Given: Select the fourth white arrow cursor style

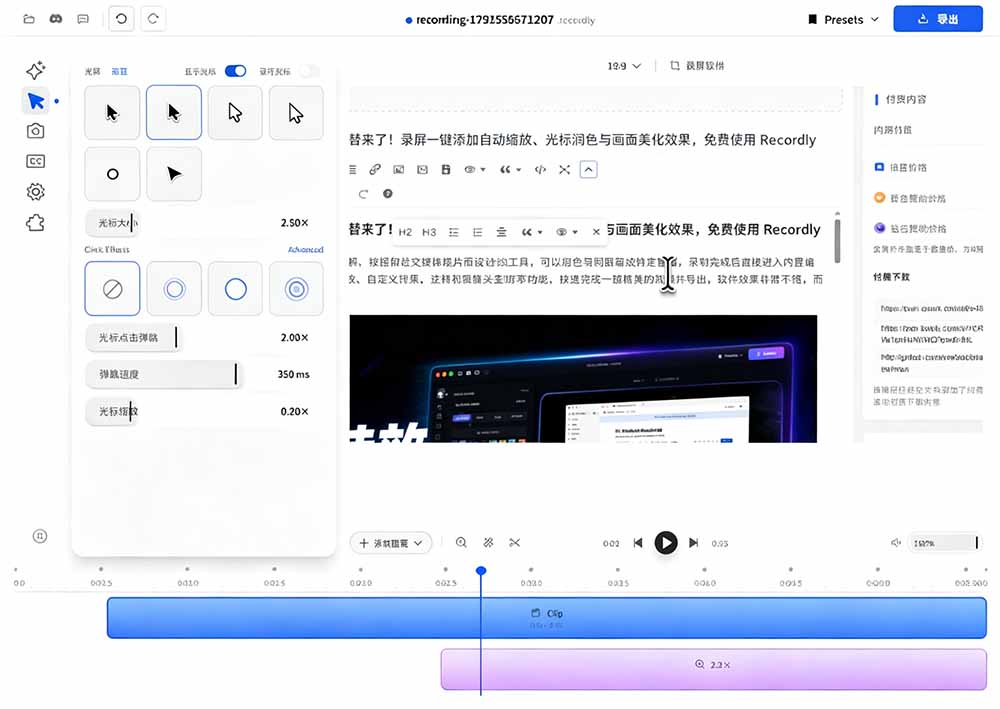Looking at the screenshot, I should pyautogui.click(x=296, y=113).
